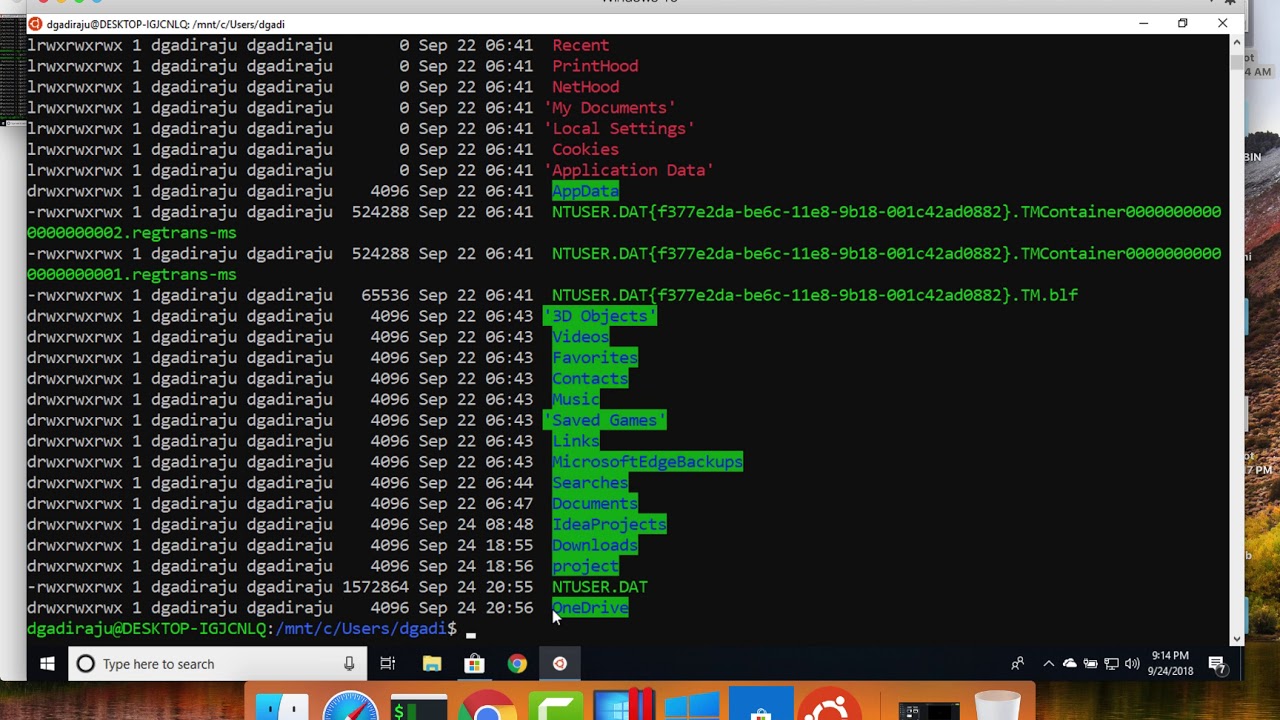The image size is (1280, 720).
Task: Click the AppData directory entry
Action: click(x=585, y=191)
